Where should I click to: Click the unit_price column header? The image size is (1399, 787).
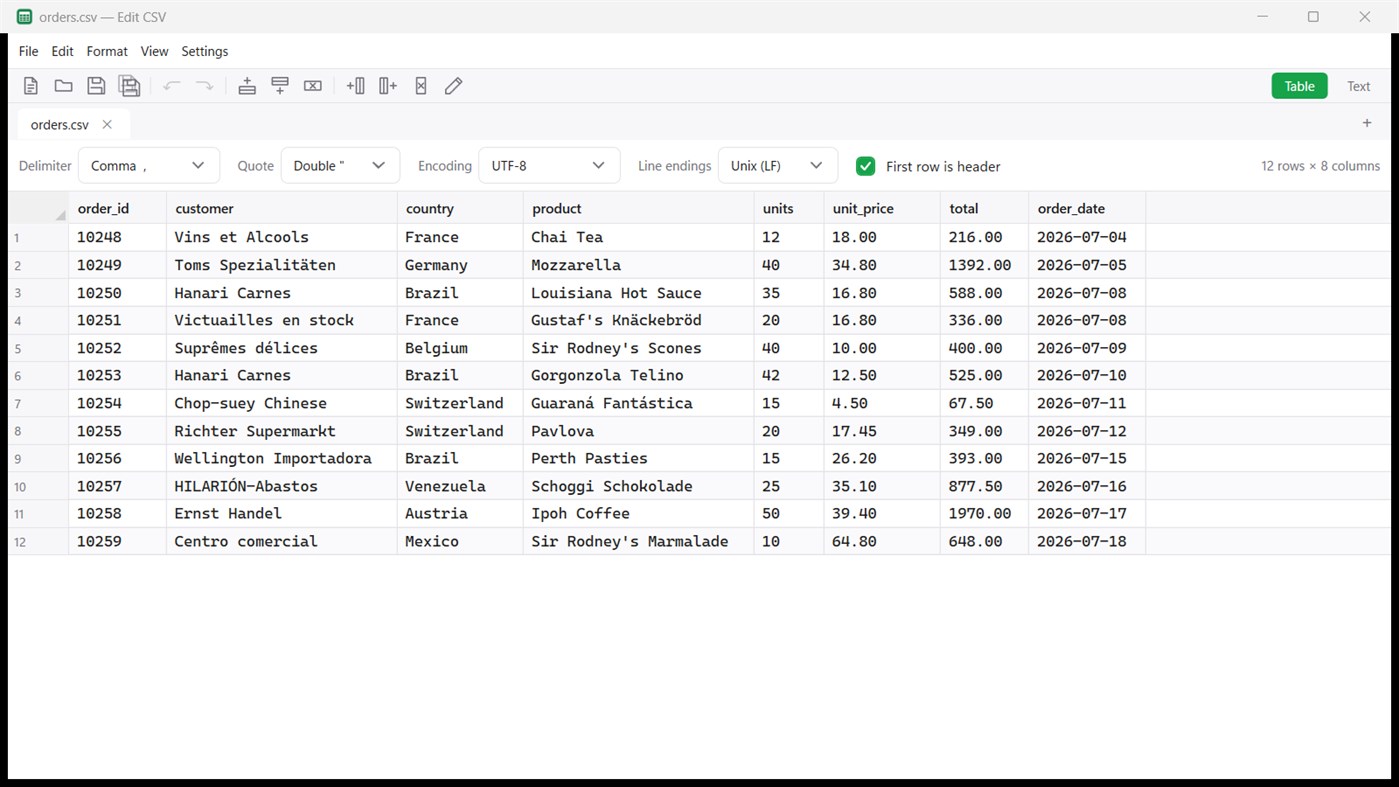tap(882, 208)
